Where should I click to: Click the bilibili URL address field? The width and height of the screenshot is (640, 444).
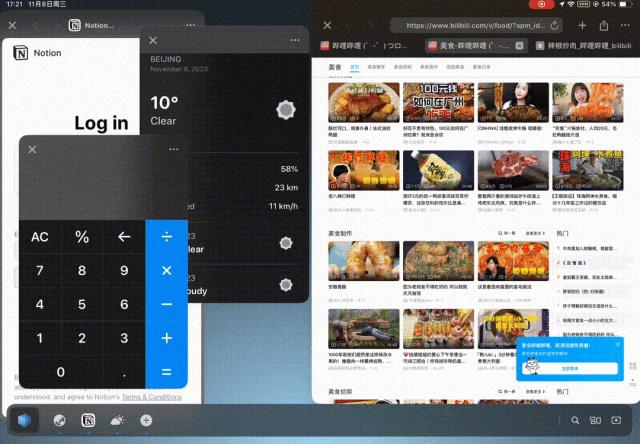476,25
